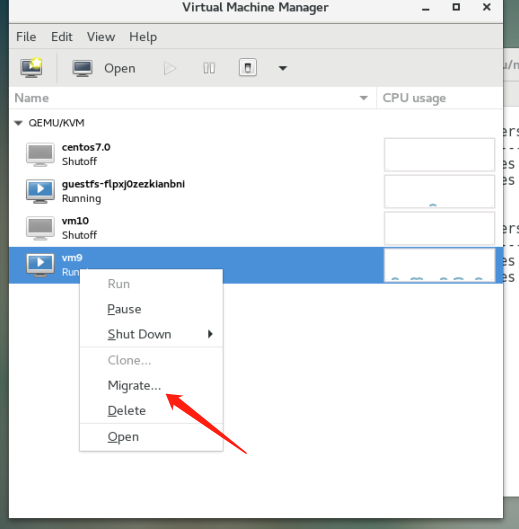This screenshot has height=529, width=519.
Task: Select the QEMU/KVM connection row
Action: (256, 123)
